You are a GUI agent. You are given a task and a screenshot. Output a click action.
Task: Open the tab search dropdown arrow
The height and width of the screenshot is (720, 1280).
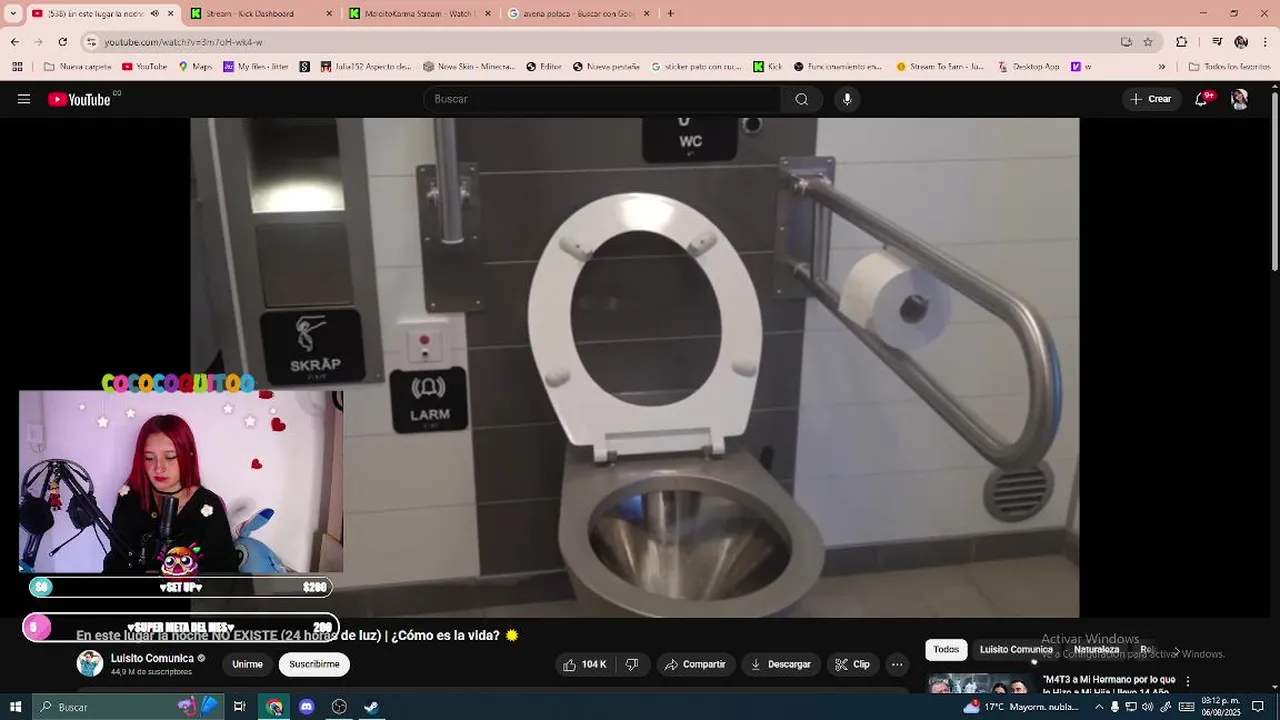(x=13, y=13)
